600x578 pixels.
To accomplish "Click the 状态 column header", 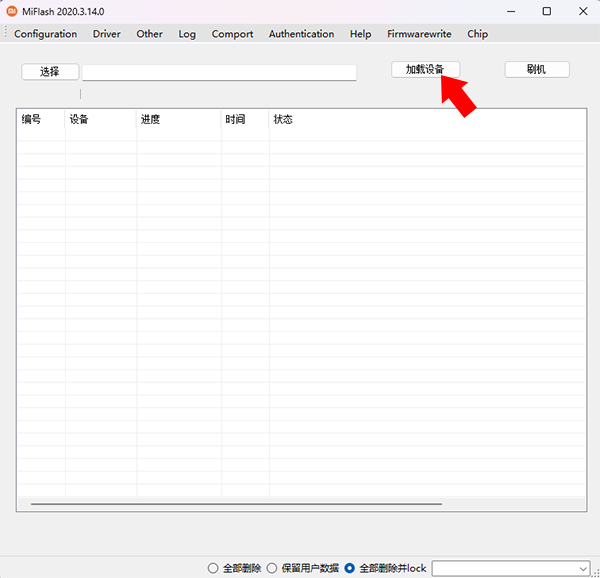I will (427, 119).
